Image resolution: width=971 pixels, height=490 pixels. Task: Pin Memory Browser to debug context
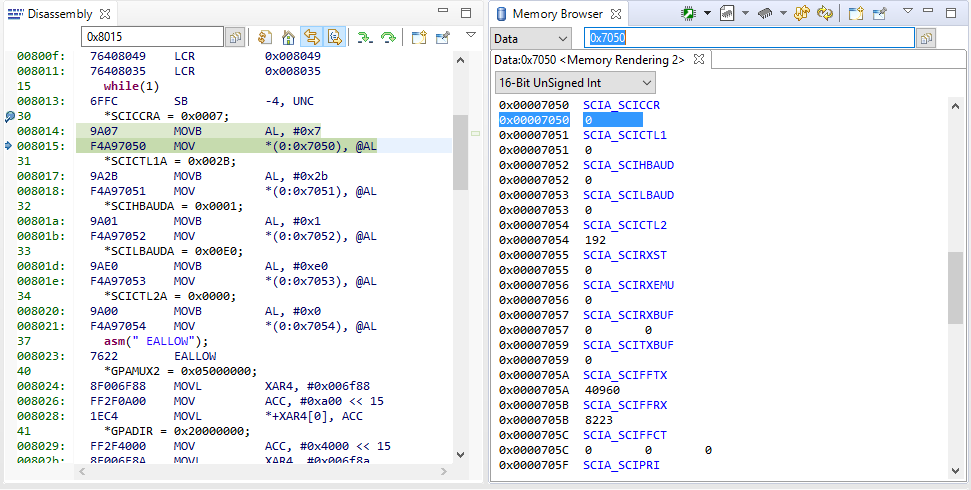coord(879,14)
